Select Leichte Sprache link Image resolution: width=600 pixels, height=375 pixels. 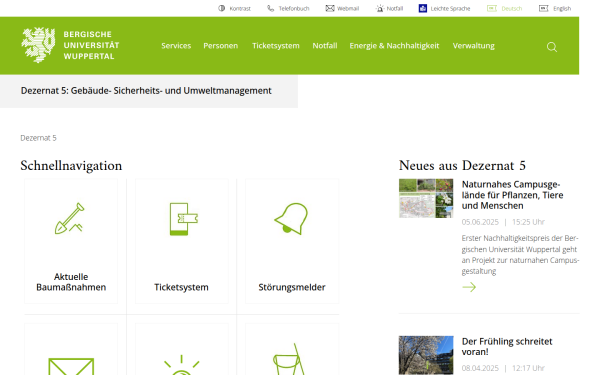point(450,8)
